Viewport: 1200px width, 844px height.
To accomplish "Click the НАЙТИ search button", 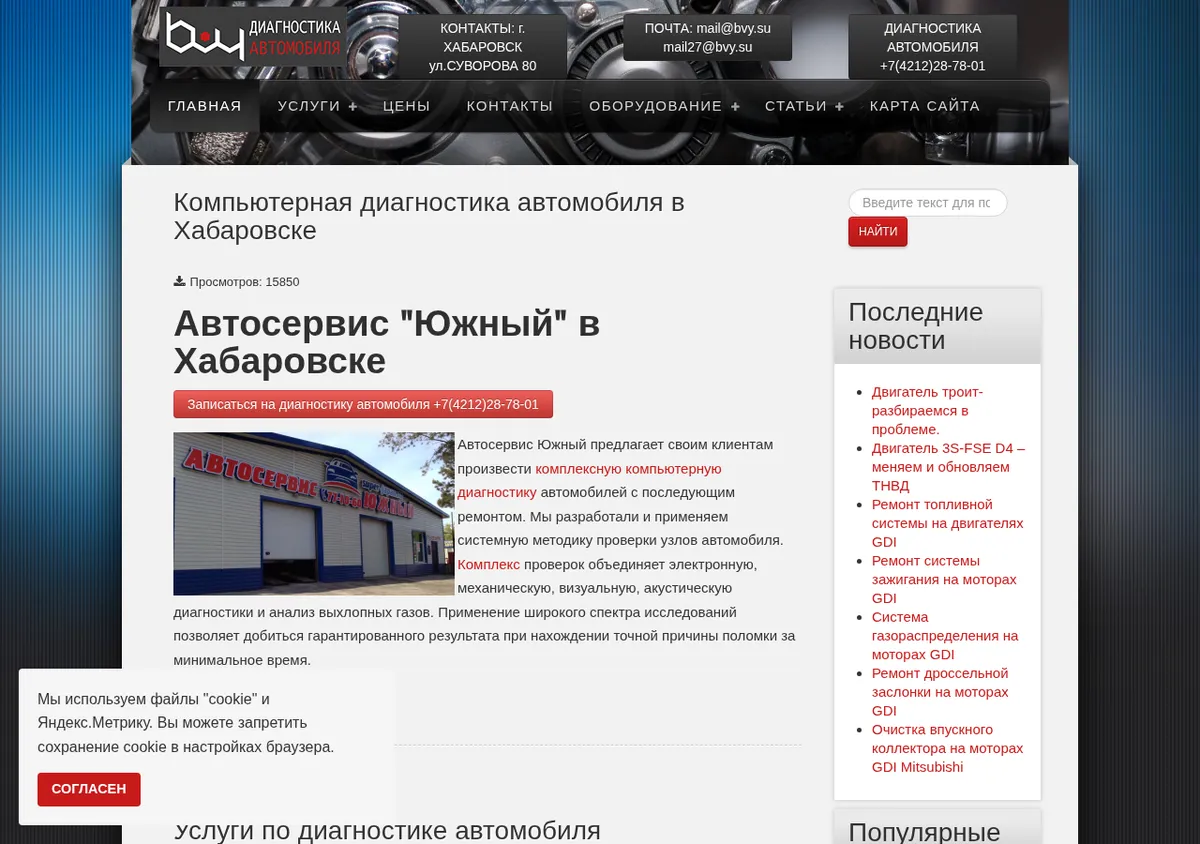I will click(878, 232).
